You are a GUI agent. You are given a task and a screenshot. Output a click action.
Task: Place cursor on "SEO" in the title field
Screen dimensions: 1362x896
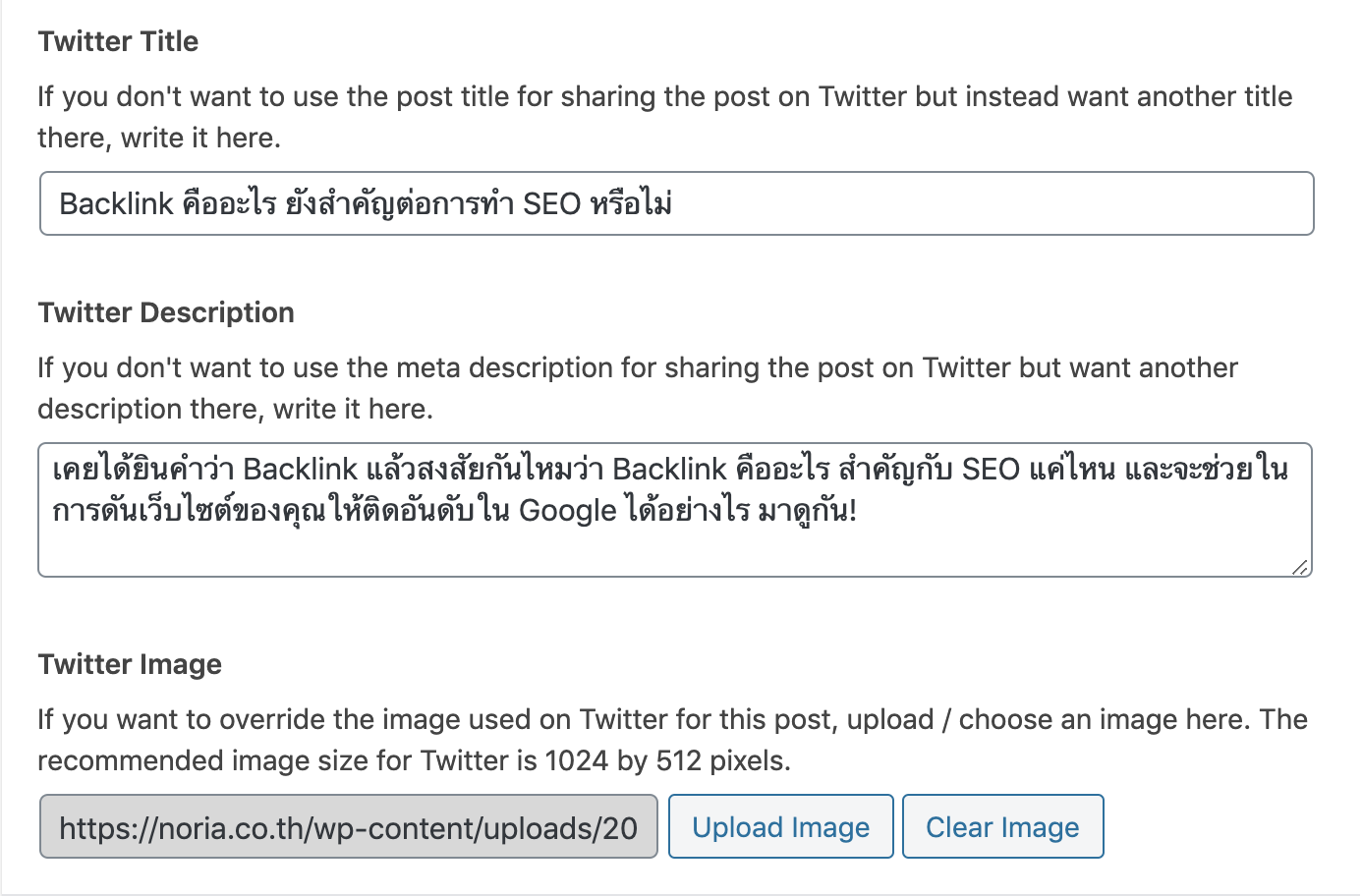[x=552, y=203]
